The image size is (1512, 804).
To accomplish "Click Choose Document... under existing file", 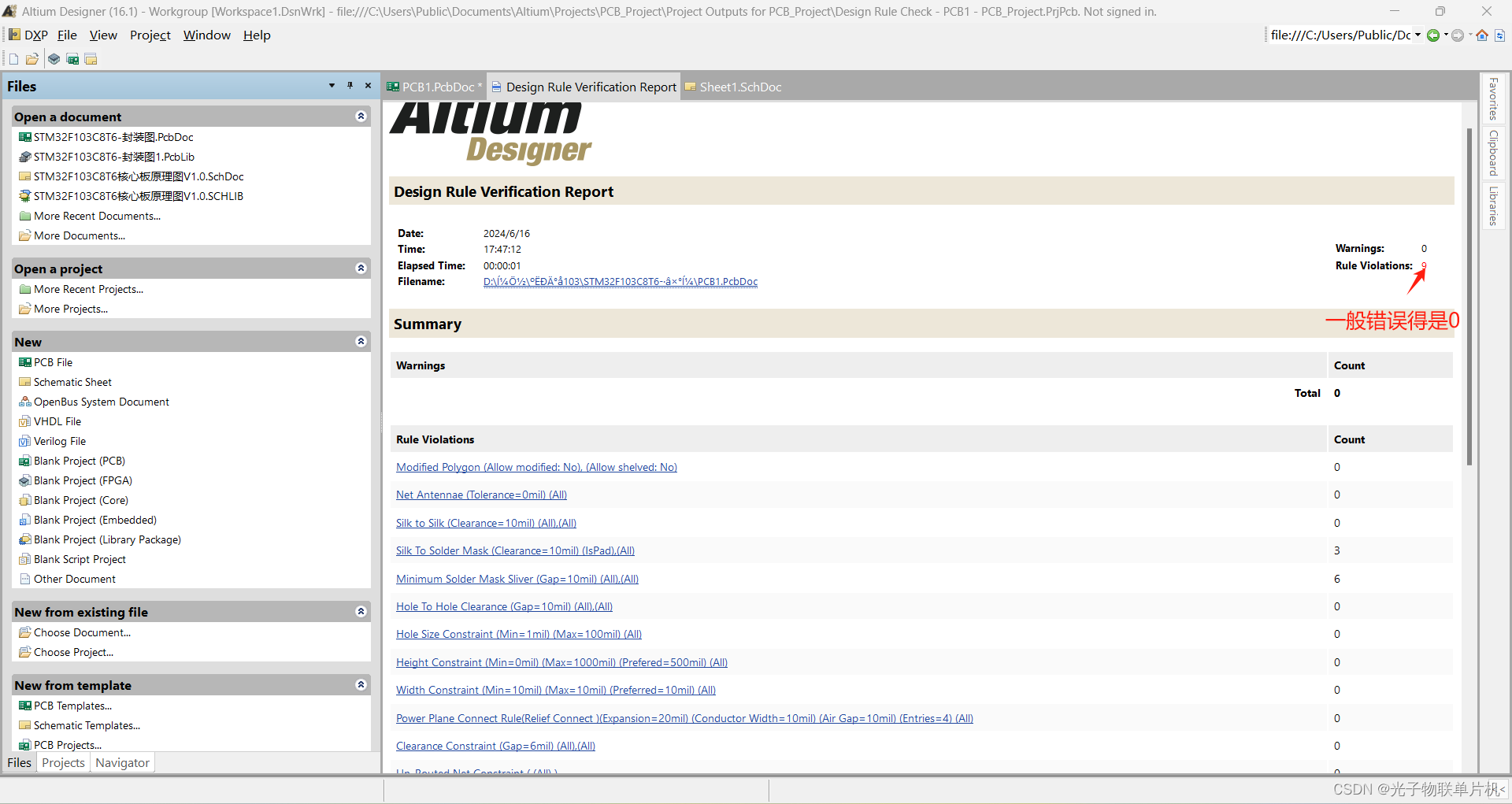I will click(x=82, y=632).
